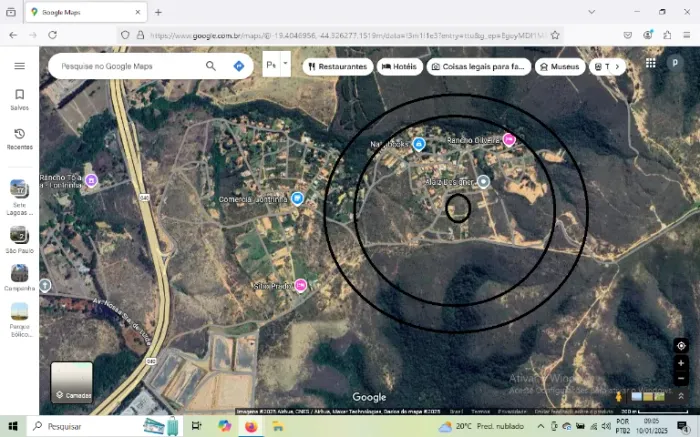Open the Google Maps hamburger menu
The image size is (700, 437).
tap(19, 66)
